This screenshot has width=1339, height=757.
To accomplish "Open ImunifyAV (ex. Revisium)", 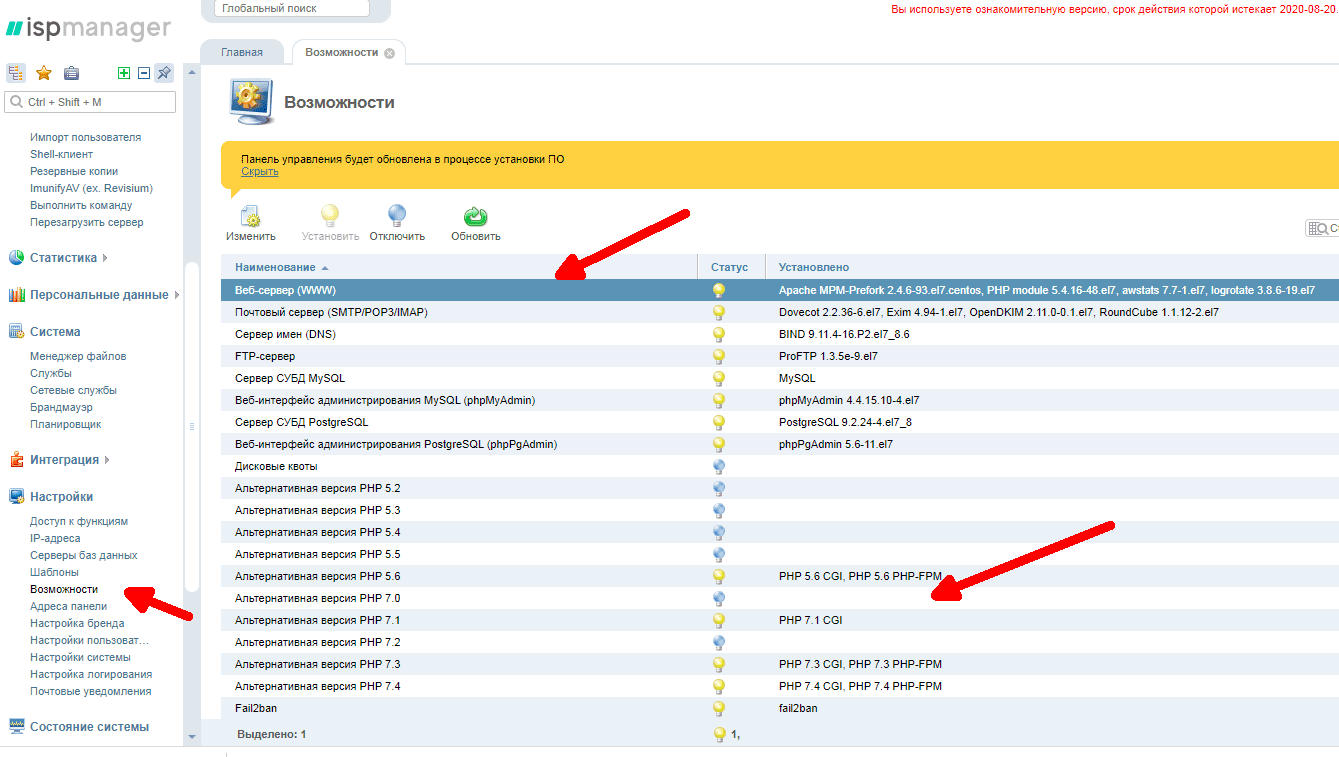I will (91, 188).
